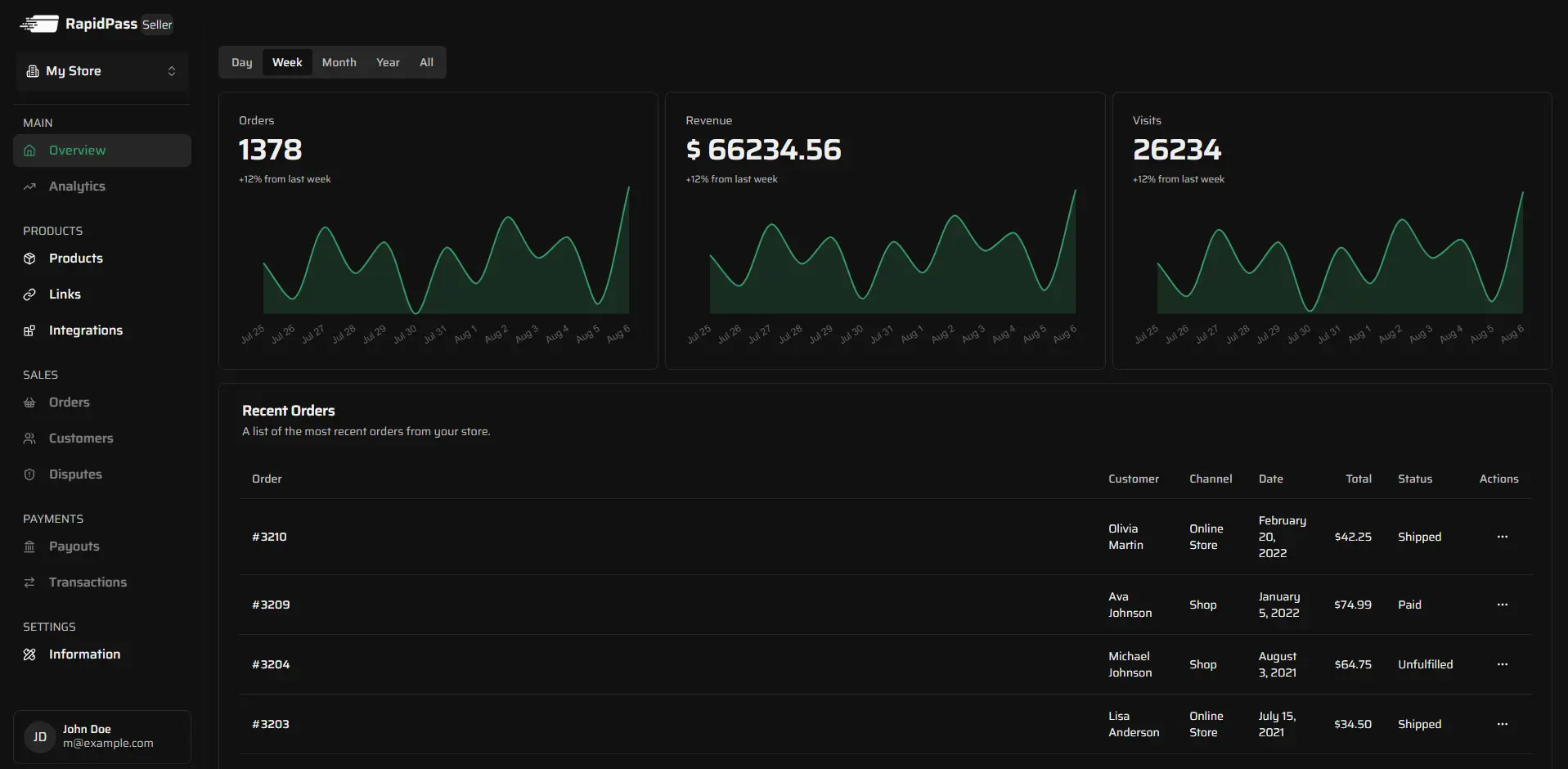Select the Year time range
Image resolution: width=1568 pixels, height=769 pixels.
[388, 62]
